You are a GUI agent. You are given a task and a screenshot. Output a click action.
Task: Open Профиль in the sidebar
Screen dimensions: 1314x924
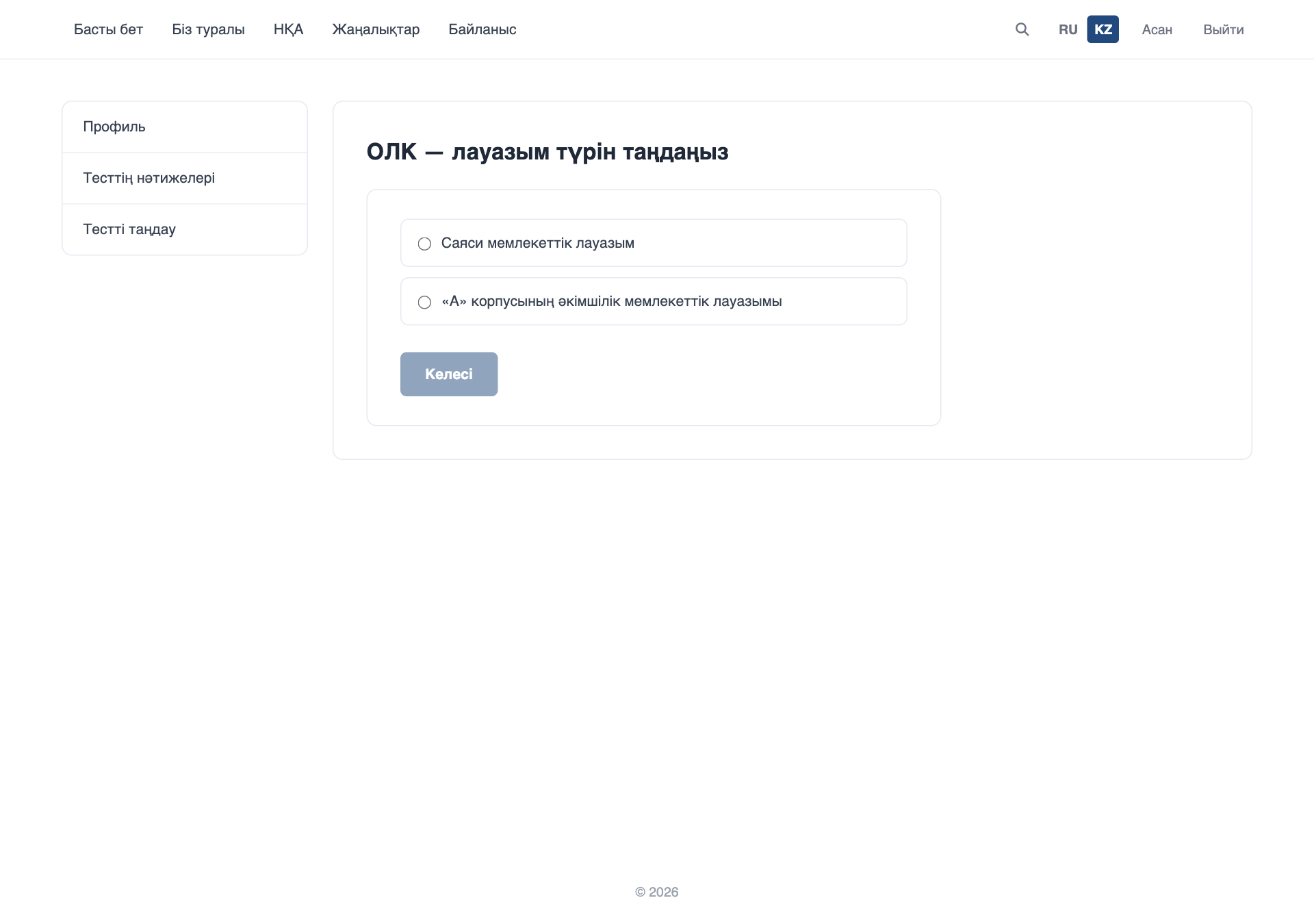pos(185,127)
